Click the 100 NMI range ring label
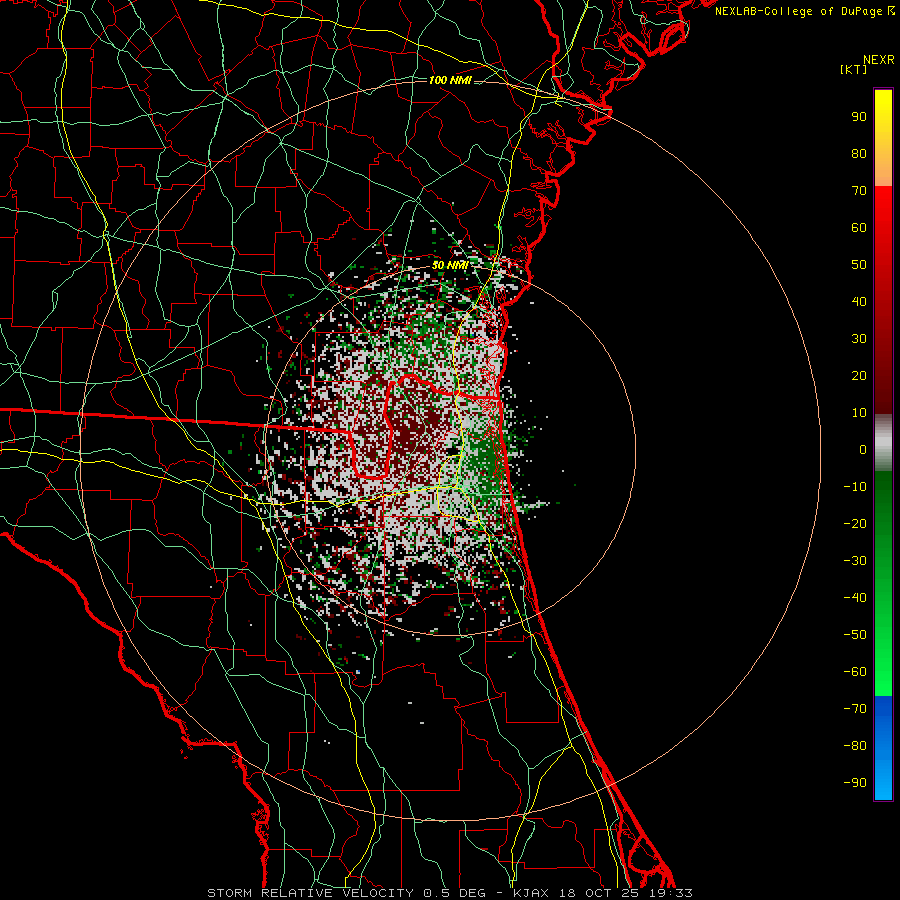Screen dimensions: 900x900 tap(450, 80)
